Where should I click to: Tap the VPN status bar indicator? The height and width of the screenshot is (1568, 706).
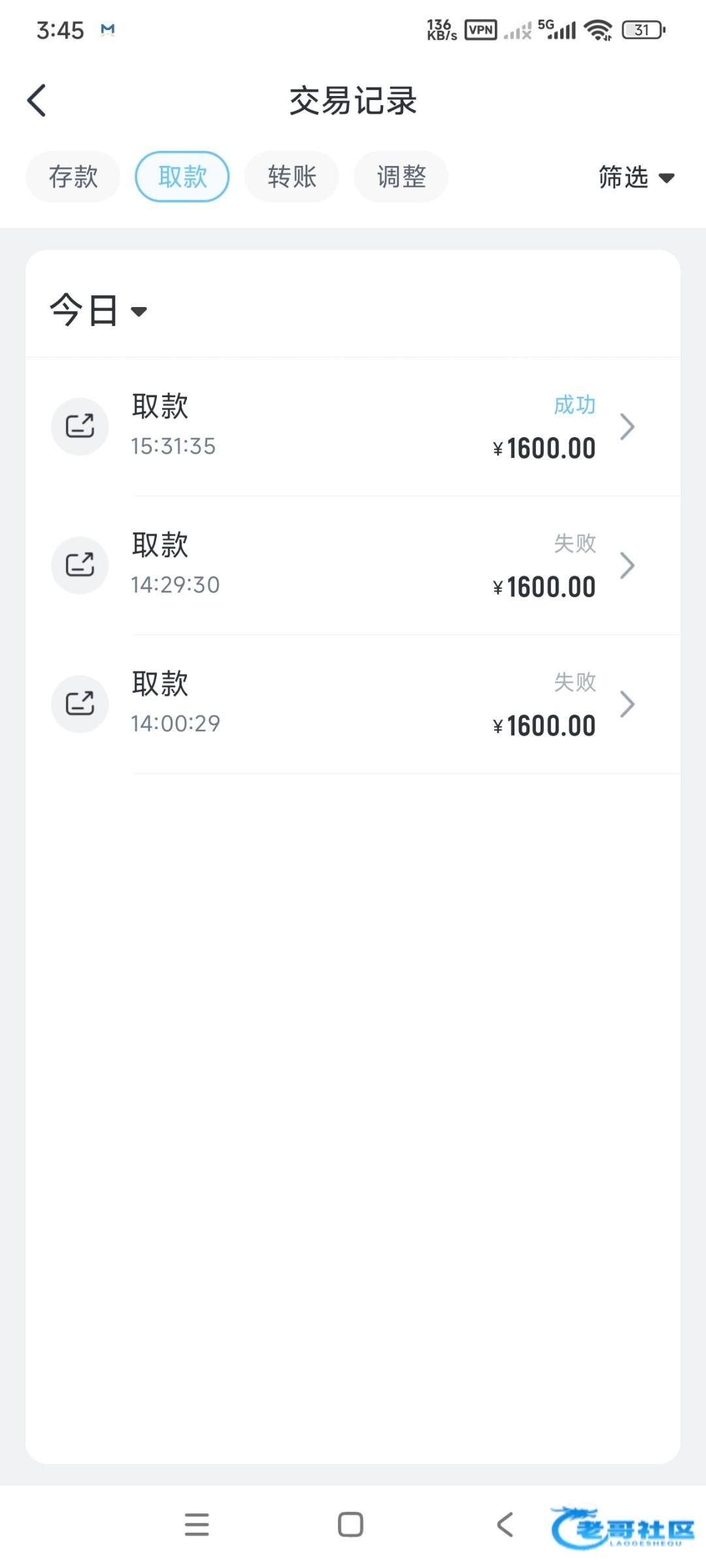pyautogui.click(x=480, y=30)
